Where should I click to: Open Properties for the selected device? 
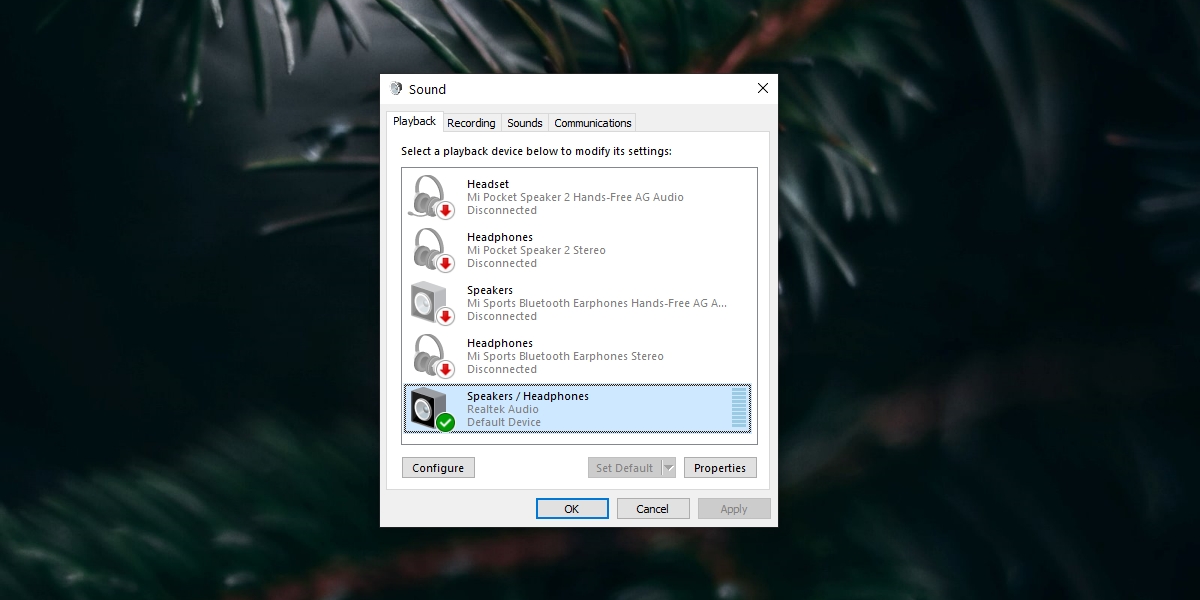720,467
